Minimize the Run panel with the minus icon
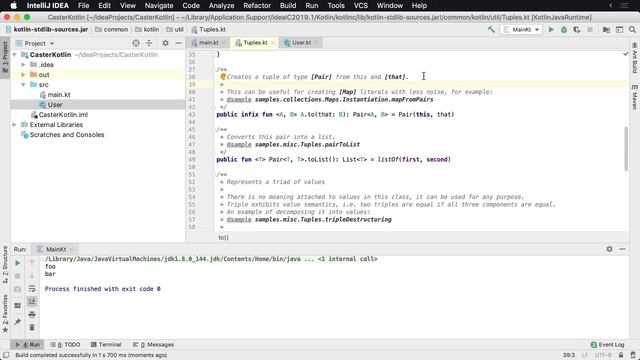 pyautogui.click(x=622, y=249)
